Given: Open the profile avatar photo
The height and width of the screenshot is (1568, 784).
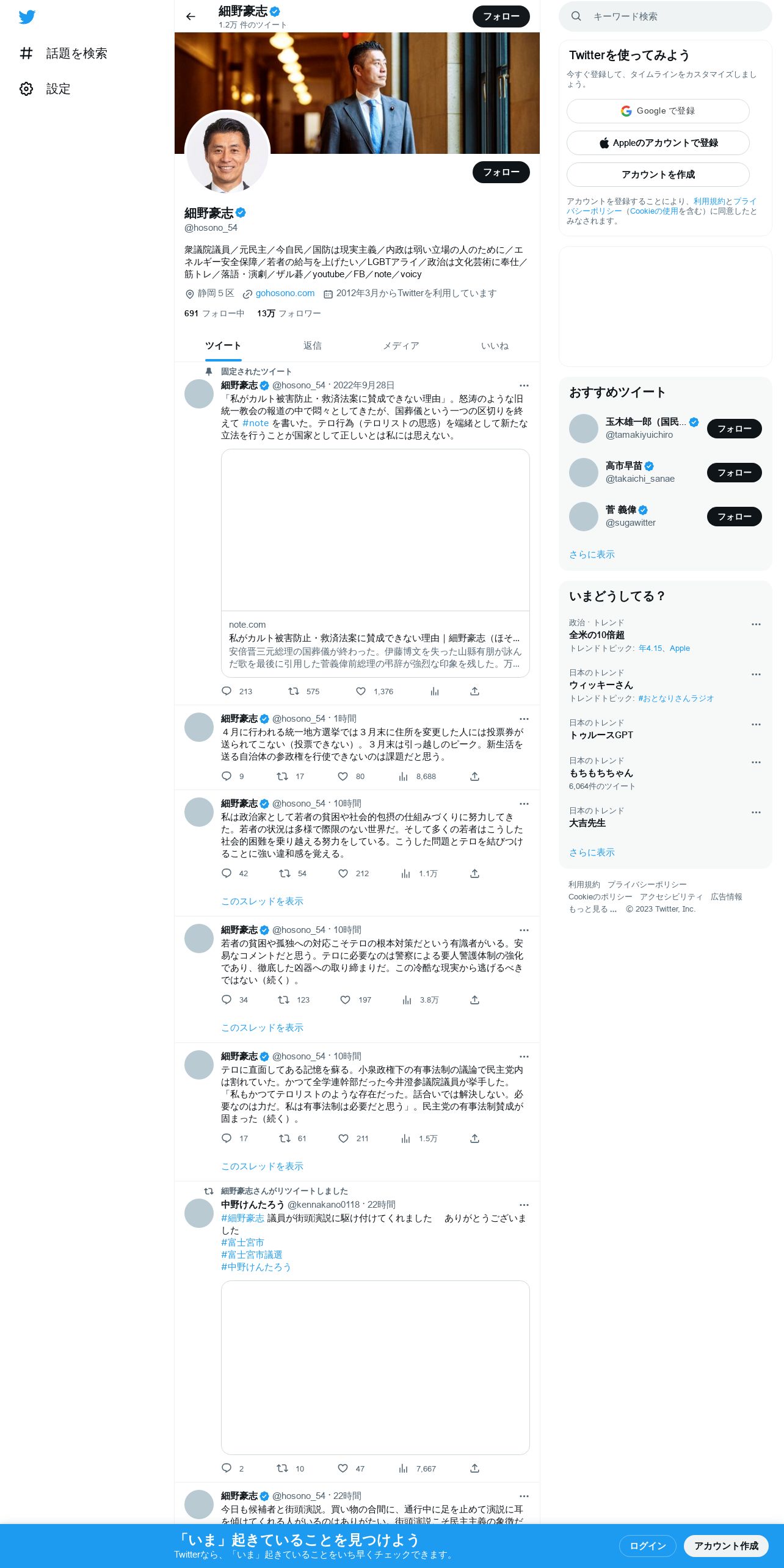Looking at the screenshot, I should (227, 153).
